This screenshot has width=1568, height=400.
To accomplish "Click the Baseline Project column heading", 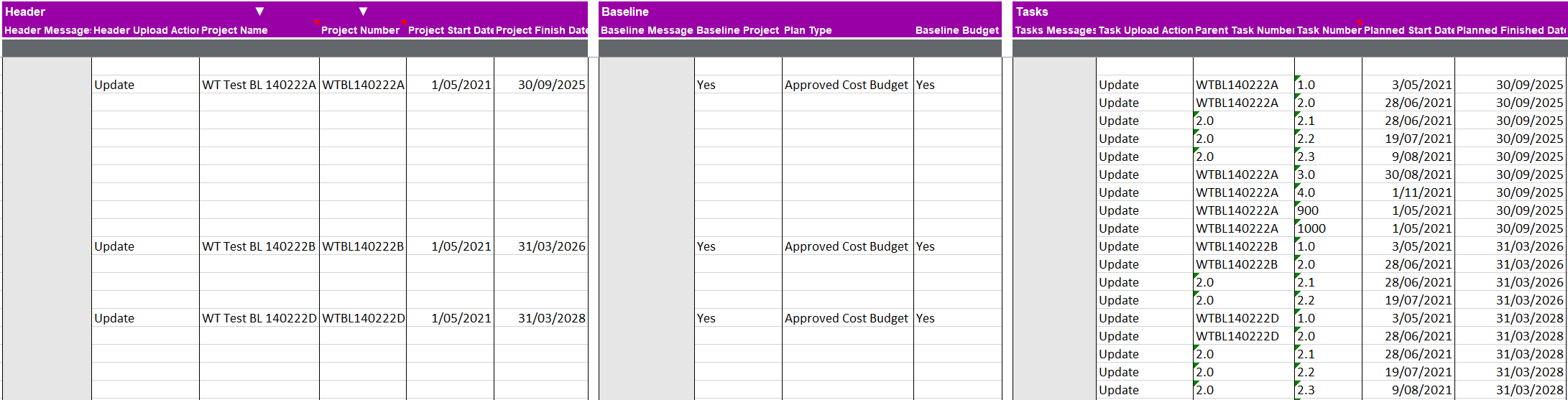I will click(x=737, y=30).
